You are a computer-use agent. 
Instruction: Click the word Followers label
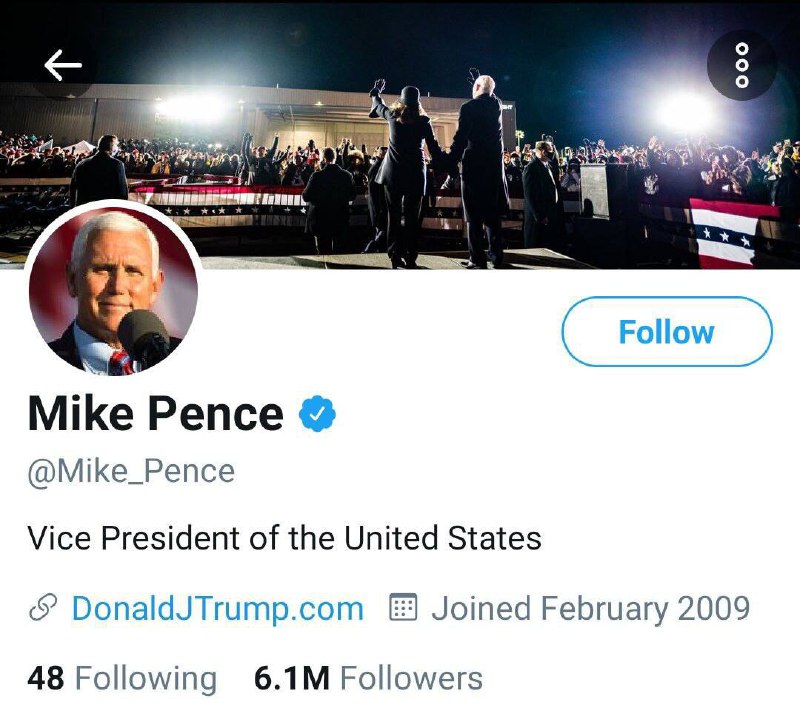411,679
